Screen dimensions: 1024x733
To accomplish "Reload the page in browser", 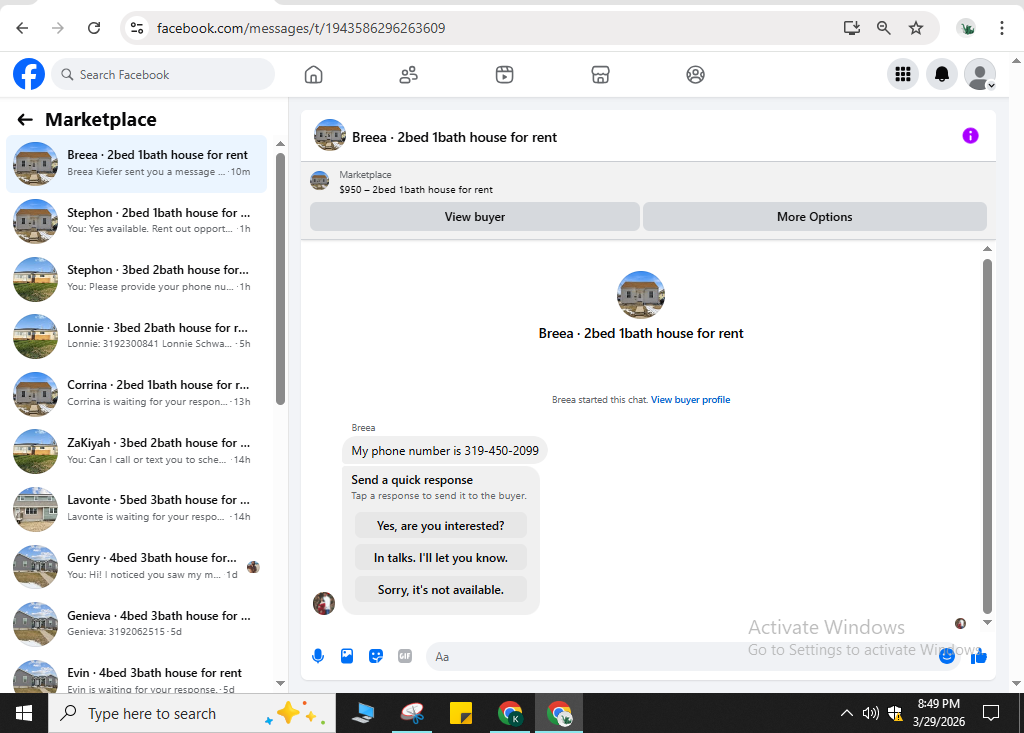I will pyautogui.click(x=94, y=28).
